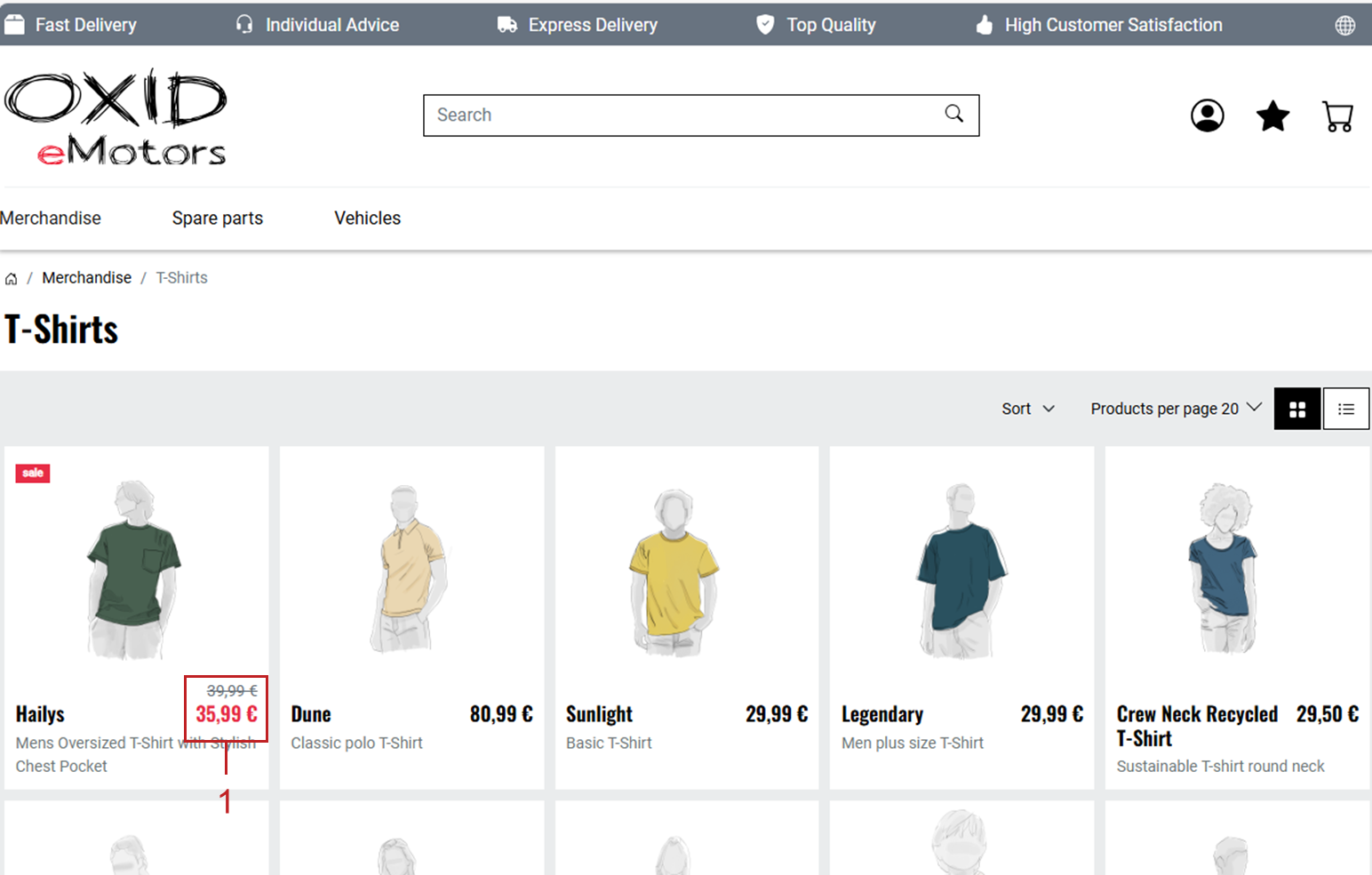Viewport: 1372px width, 875px height.
Task: Click the Merchandise breadcrumb link
Action: tap(86, 278)
